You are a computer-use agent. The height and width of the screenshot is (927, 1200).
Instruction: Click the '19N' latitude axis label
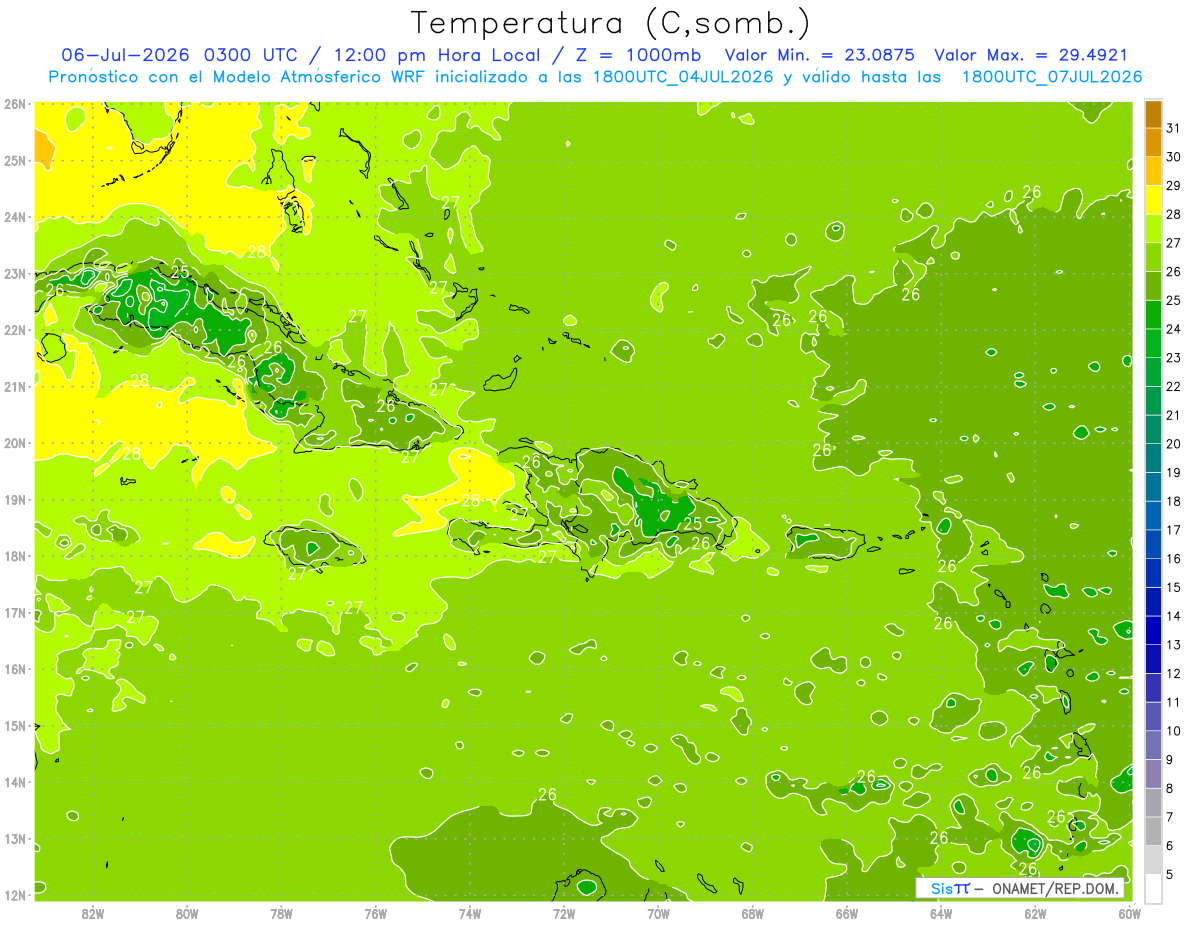(x=15, y=500)
